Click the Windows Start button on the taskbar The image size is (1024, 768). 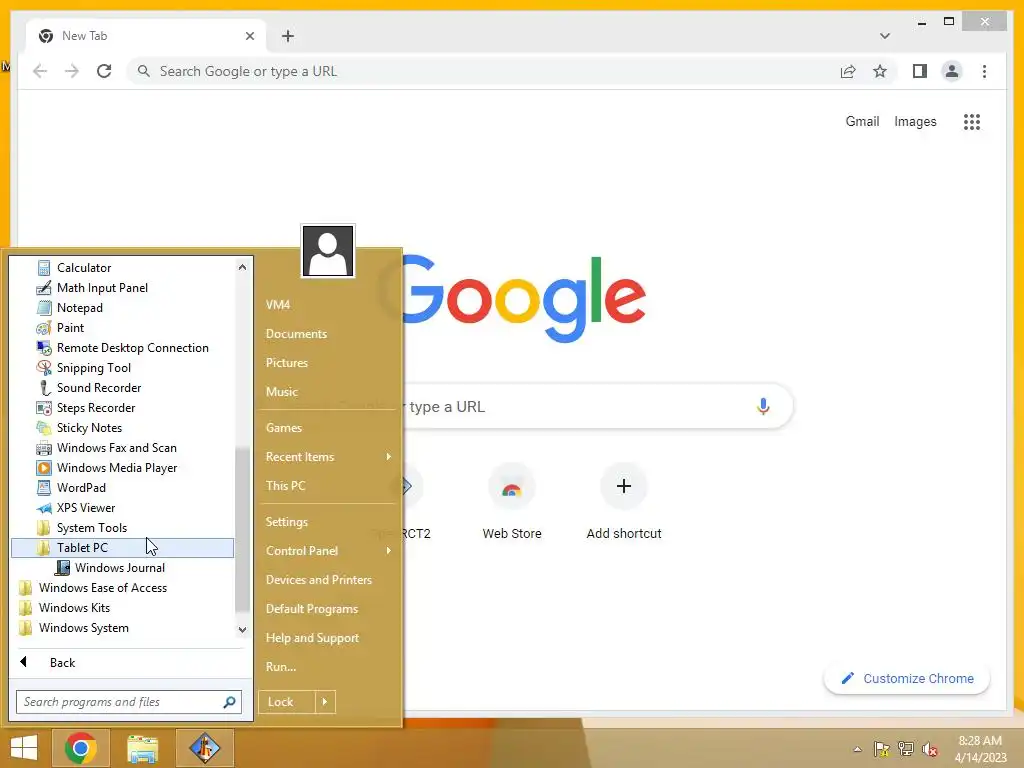(24, 748)
